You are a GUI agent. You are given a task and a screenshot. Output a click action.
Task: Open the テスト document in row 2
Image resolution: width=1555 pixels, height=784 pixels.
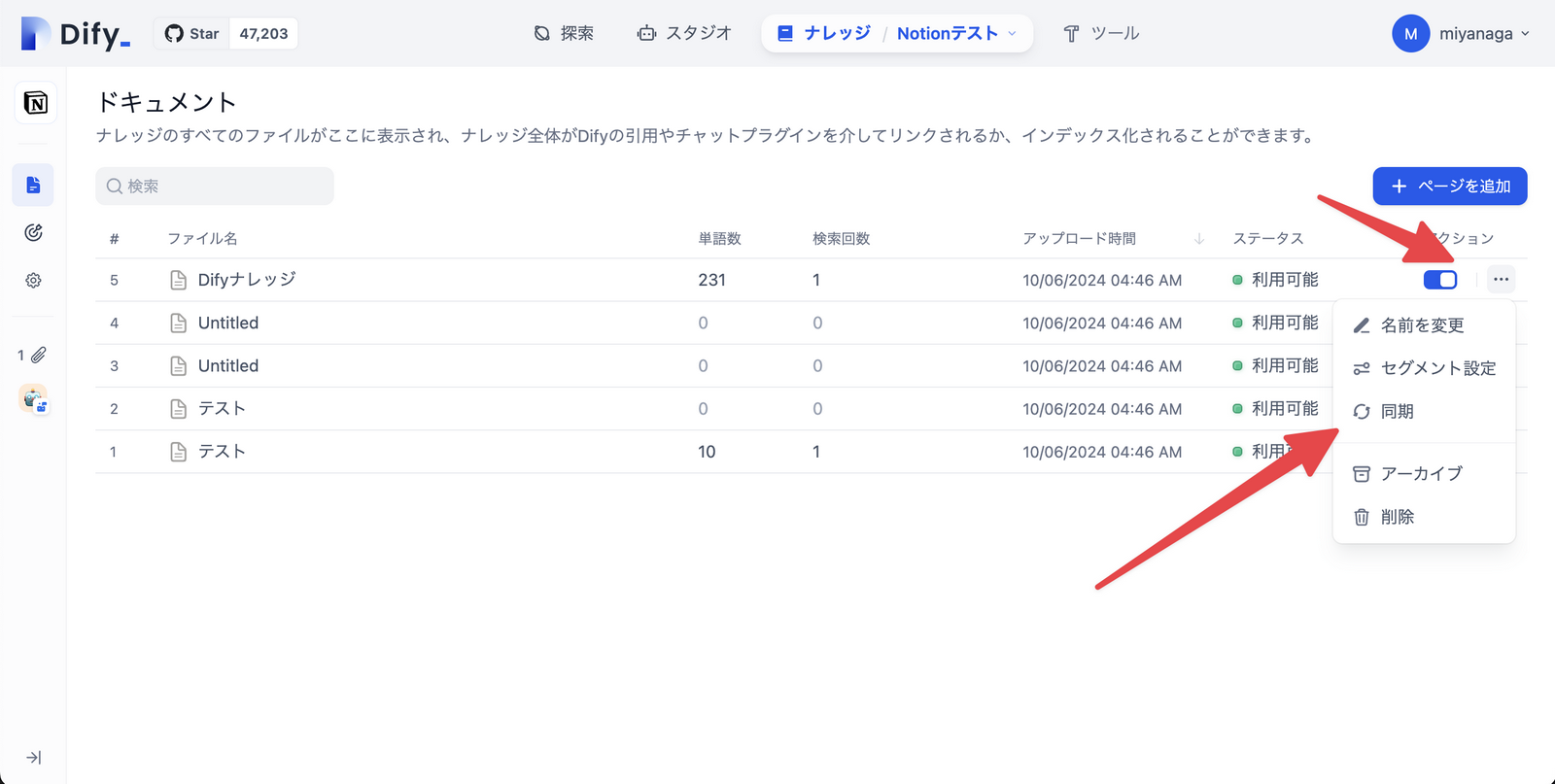coord(222,408)
